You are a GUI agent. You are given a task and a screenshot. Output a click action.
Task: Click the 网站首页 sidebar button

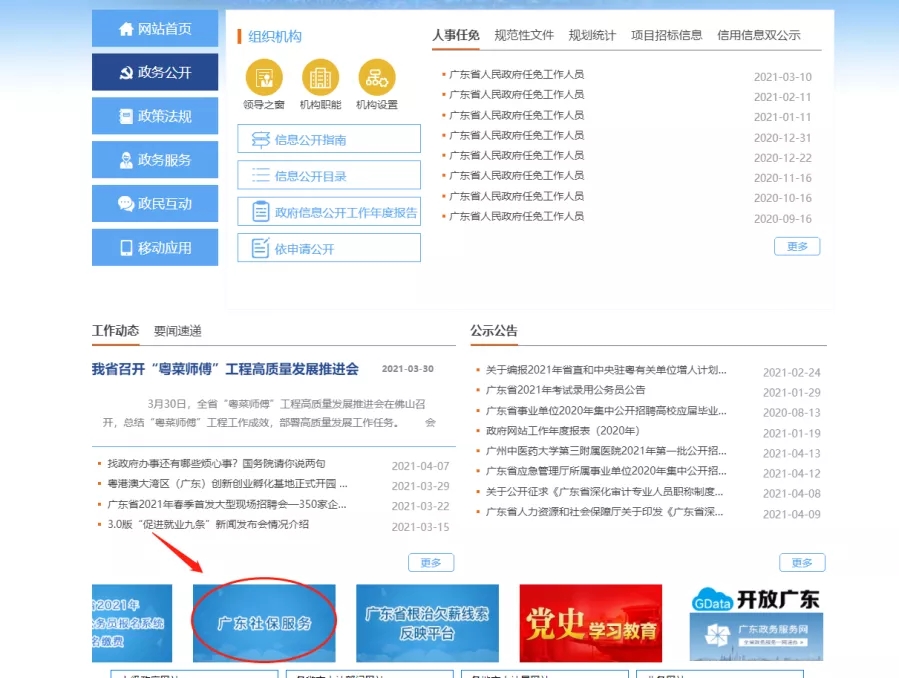point(155,29)
